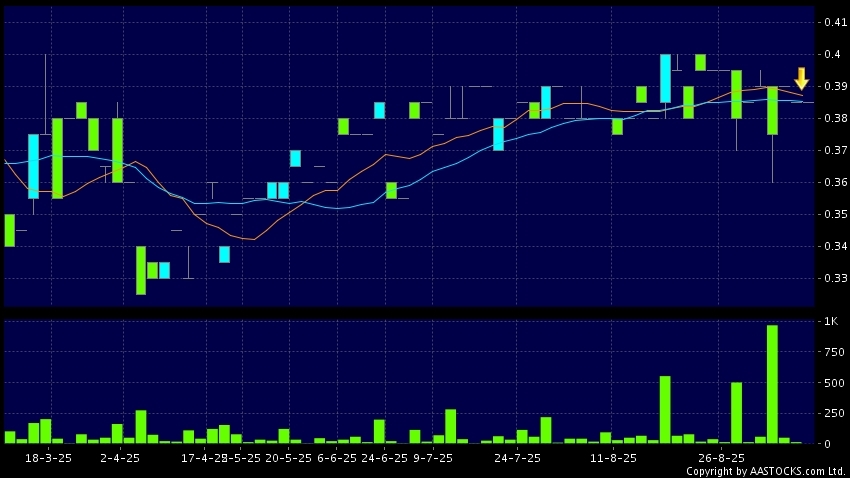Click the 24-7-25 date label
The height and width of the screenshot is (478, 850).
517,458
